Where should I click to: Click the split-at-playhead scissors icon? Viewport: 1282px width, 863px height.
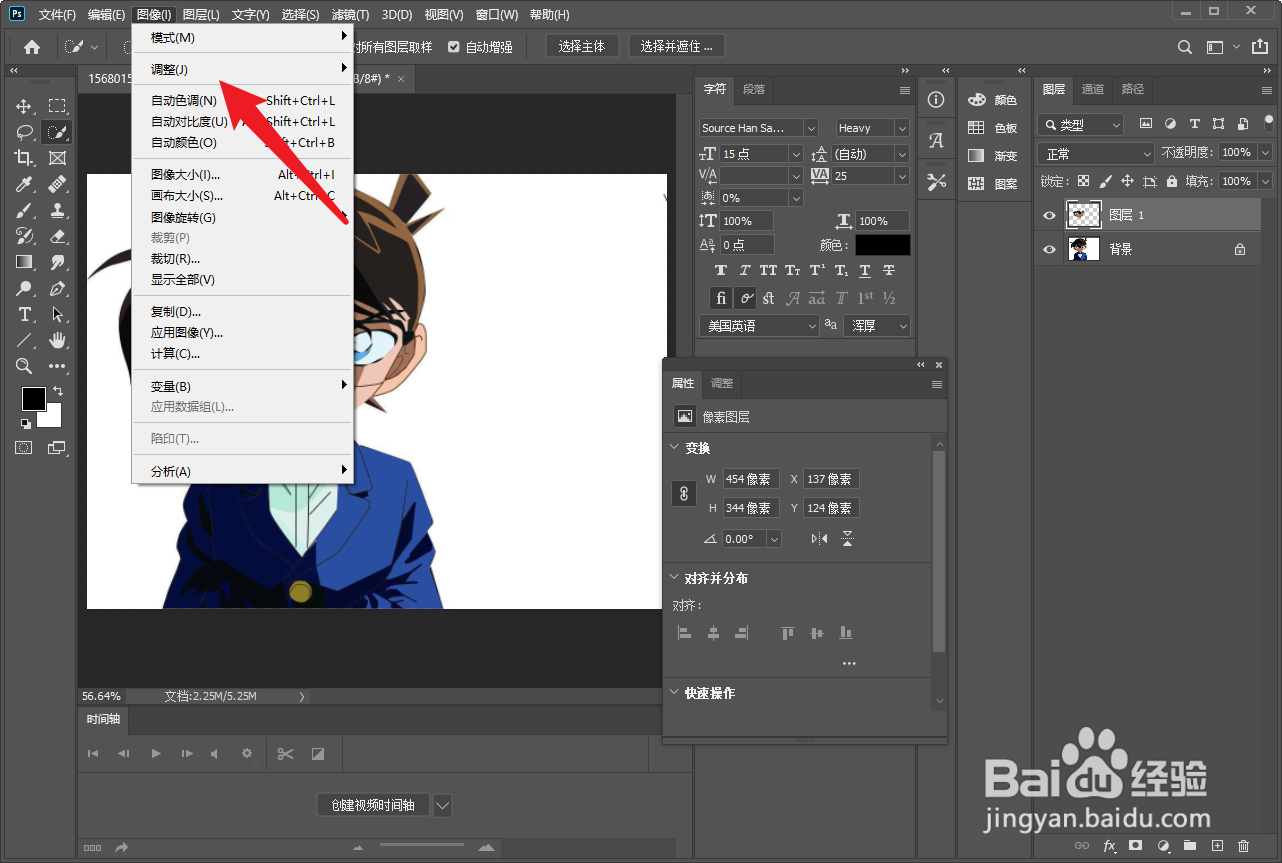coord(286,754)
